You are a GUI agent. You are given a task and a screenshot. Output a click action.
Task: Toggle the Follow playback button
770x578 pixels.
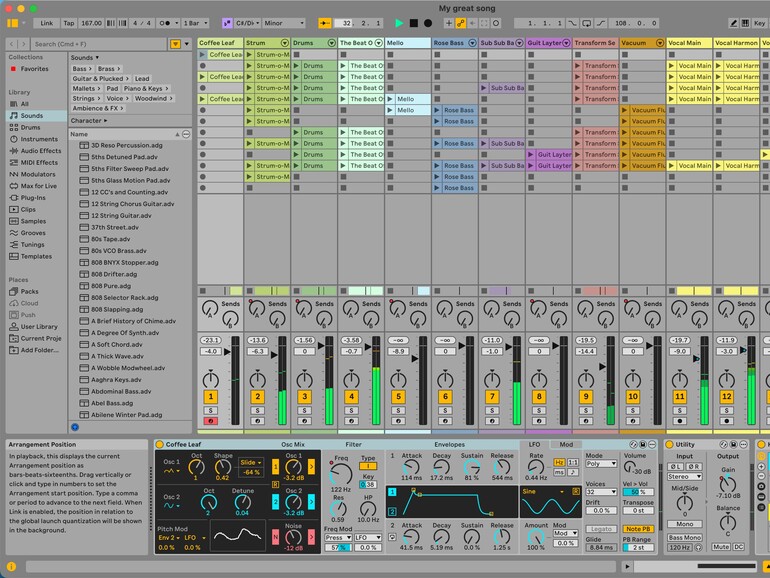click(x=325, y=23)
